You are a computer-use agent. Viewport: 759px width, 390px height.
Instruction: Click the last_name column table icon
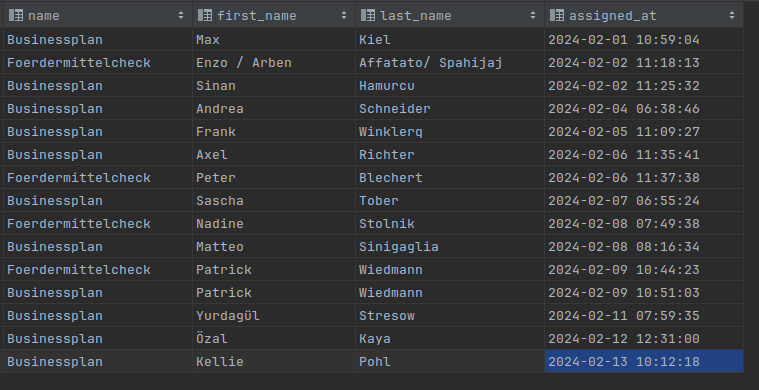click(368, 15)
